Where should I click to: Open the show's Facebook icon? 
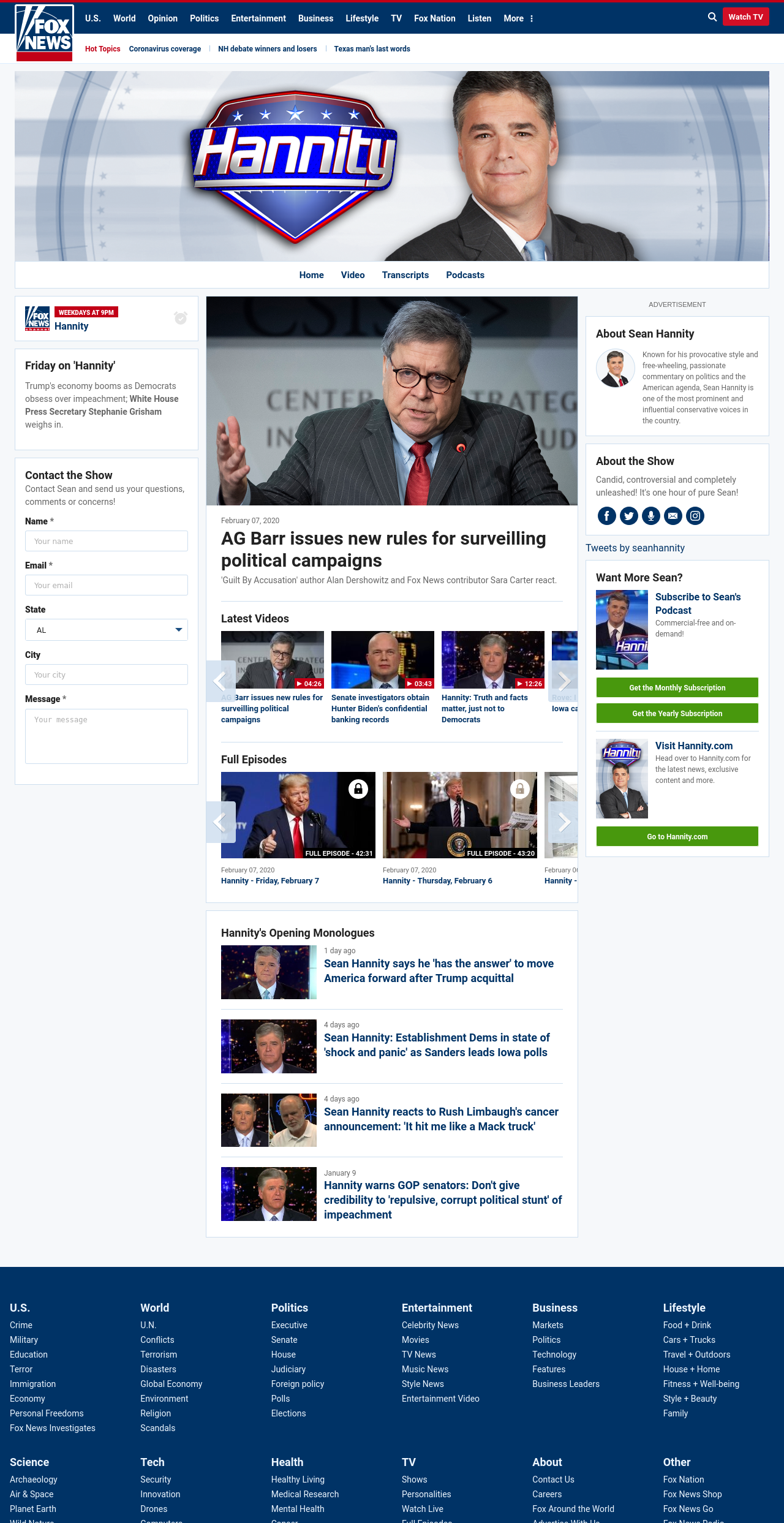(606, 516)
